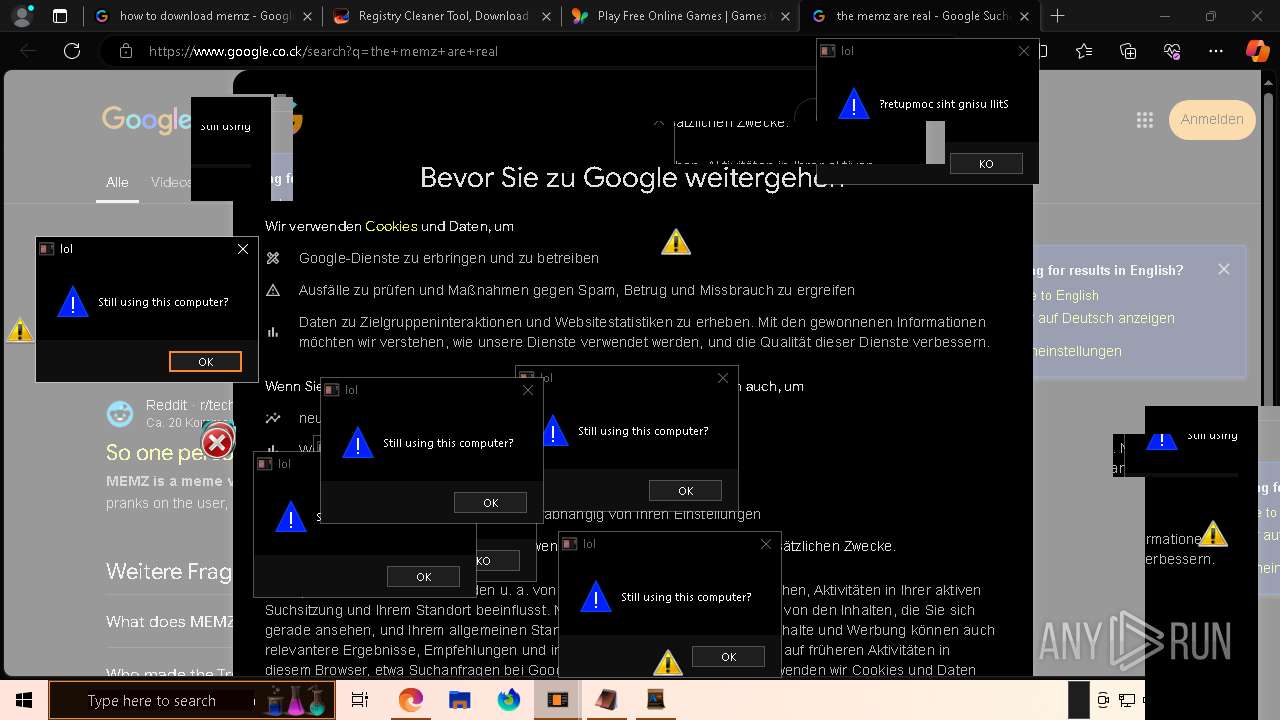
Task: Click the red error X icon
Action: pyautogui.click(x=217, y=442)
